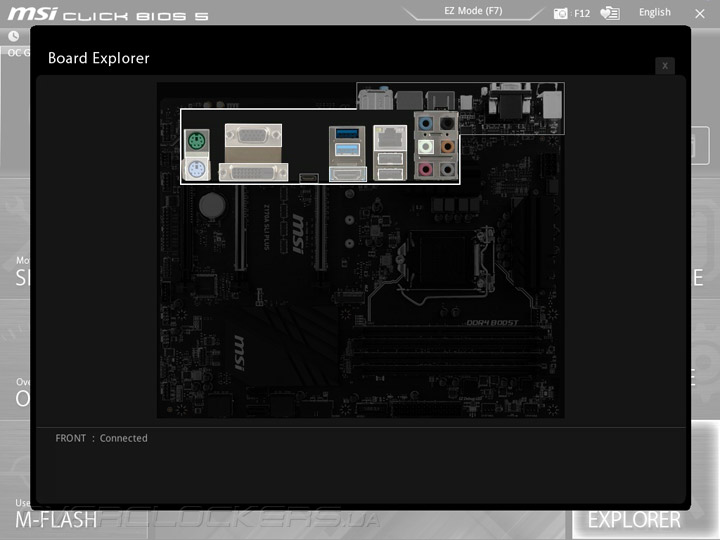Image resolution: width=720 pixels, height=540 pixels.
Task: Click the clock icon behind the dialog
Action: click(14, 36)
